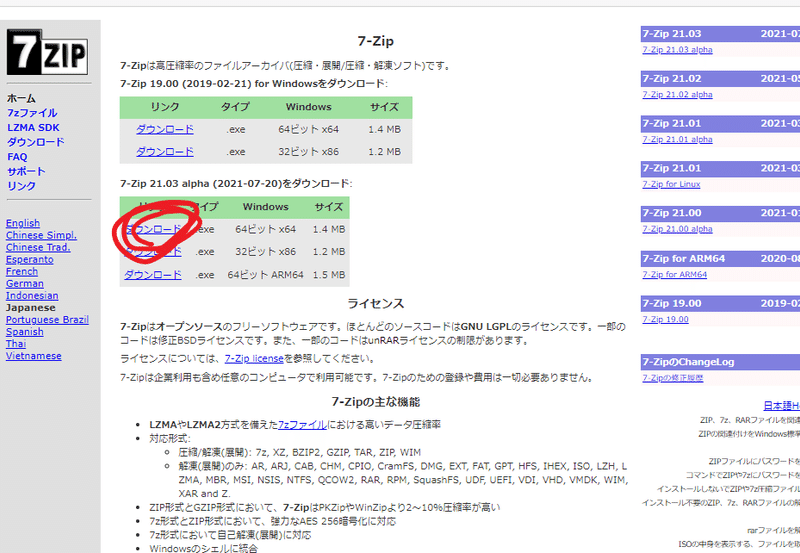Click the 1.5 MB size cell

[x=329, y=275]
